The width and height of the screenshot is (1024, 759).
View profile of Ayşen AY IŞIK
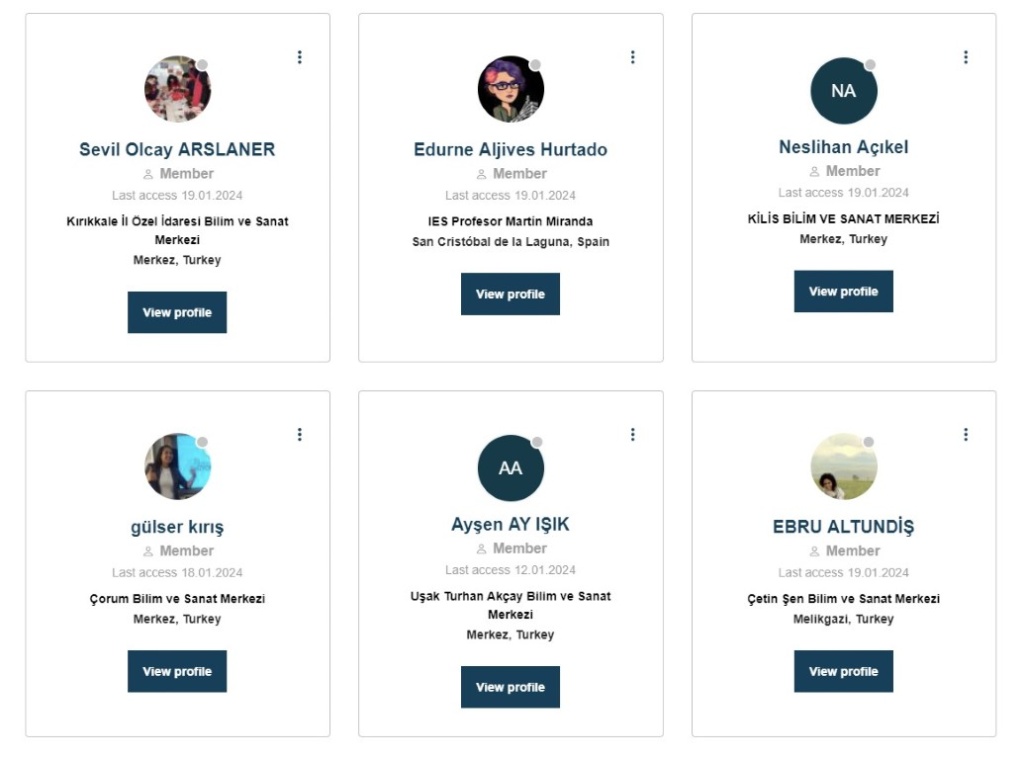click(510, 687)
